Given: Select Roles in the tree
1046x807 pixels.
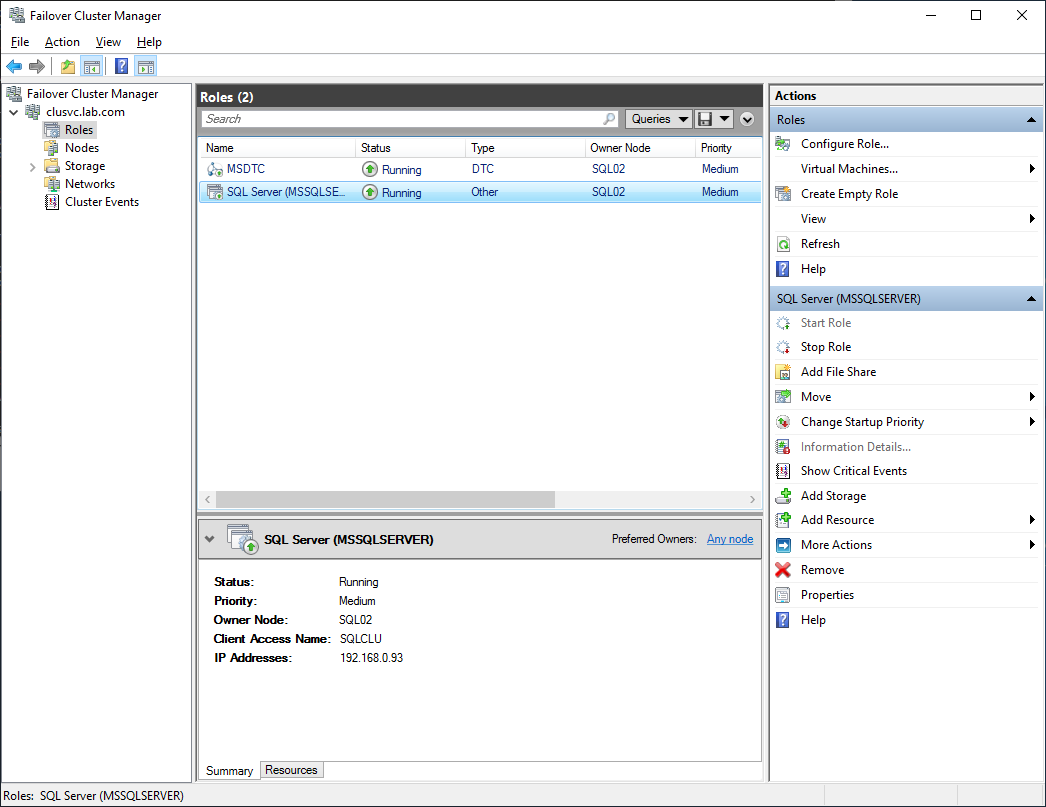Looking at the screenshot, I should pyautogui.click(x=79, y=130).
